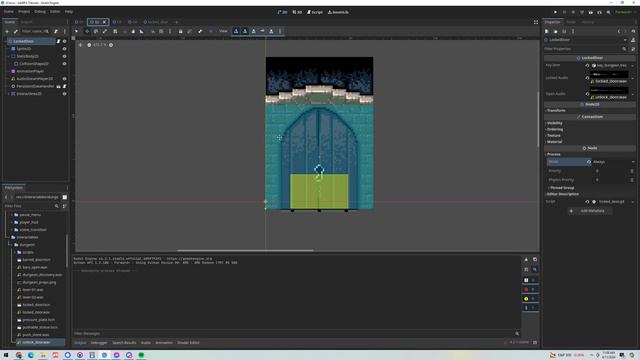
Task: Activate the Move Mode tool
Action: pyautogui.click(x=87, y=31)
